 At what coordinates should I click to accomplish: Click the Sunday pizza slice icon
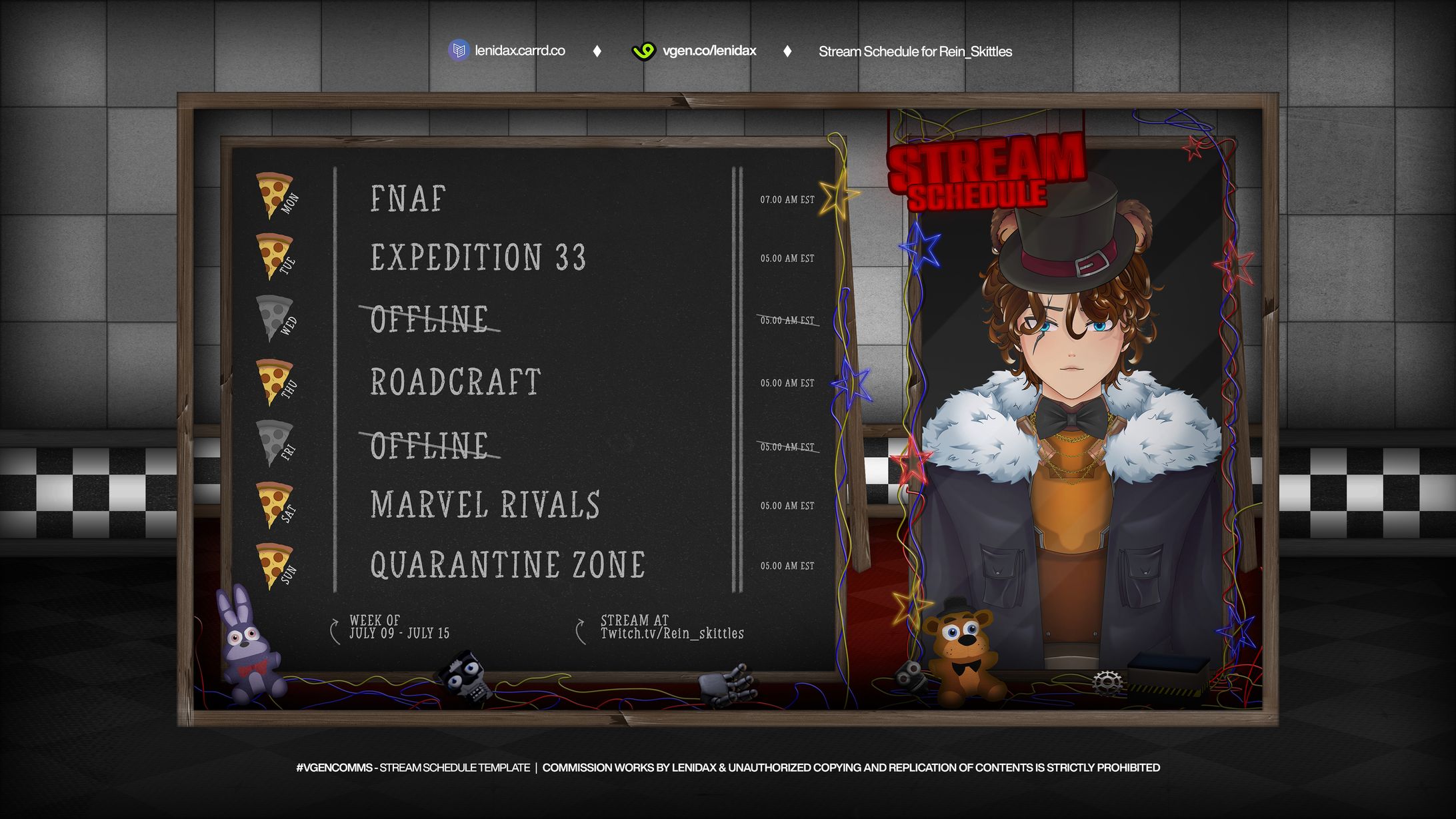[273, 565]
